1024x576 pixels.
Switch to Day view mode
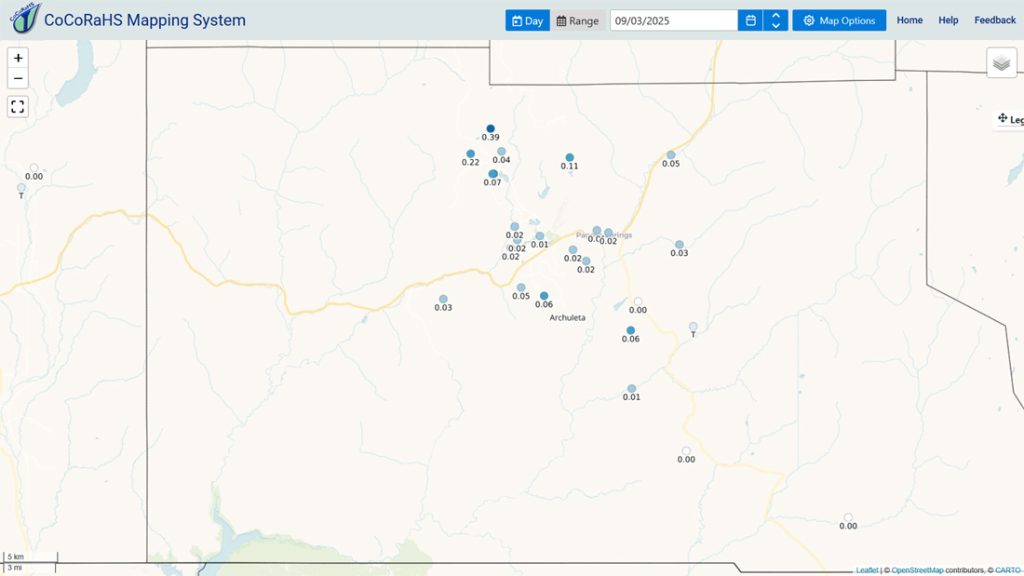(x=528, y=20)
